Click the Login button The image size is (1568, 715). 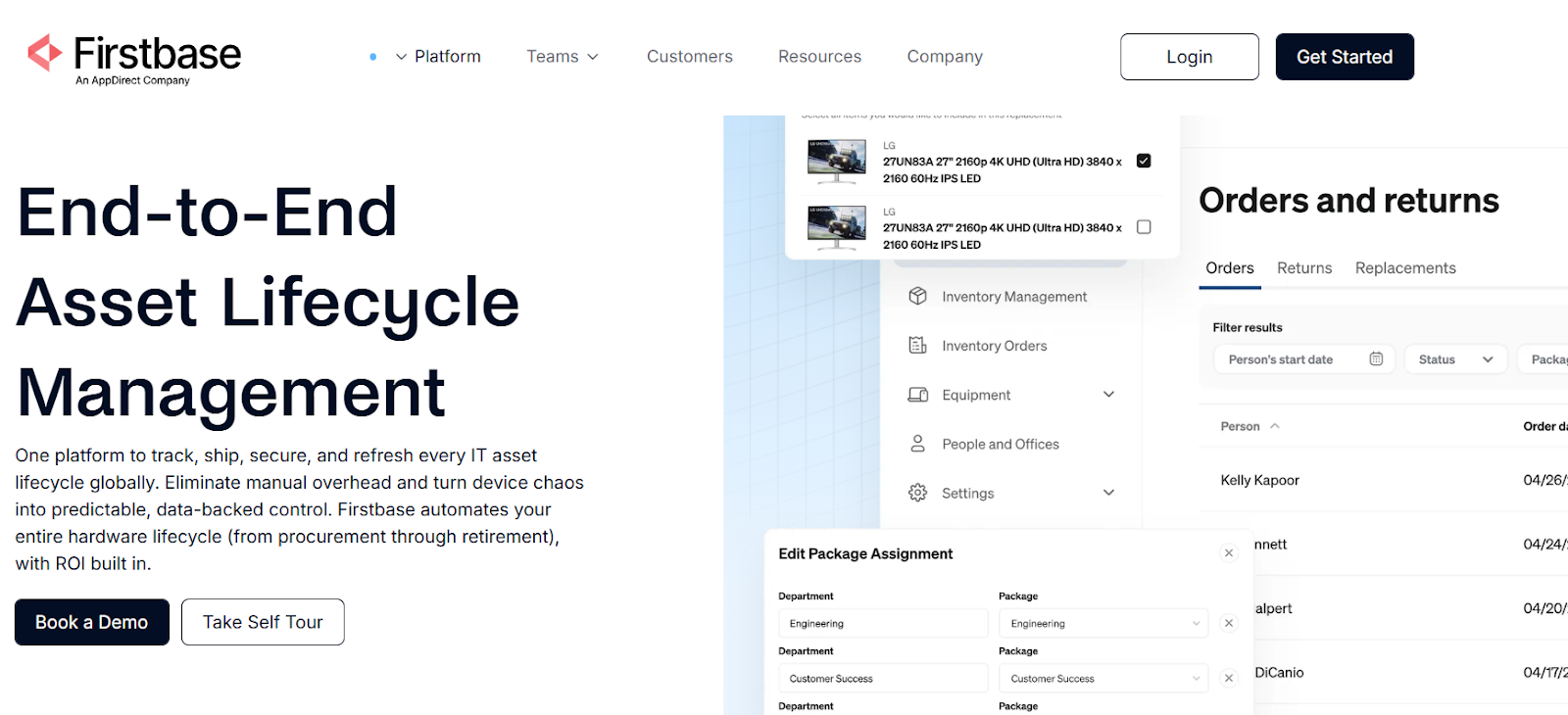[1190, 57]
